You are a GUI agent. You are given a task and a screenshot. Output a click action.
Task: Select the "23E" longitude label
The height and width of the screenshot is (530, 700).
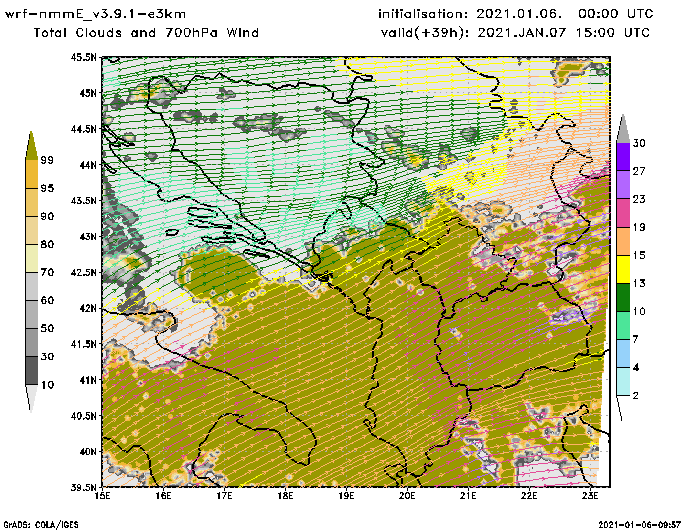[590, 496]
